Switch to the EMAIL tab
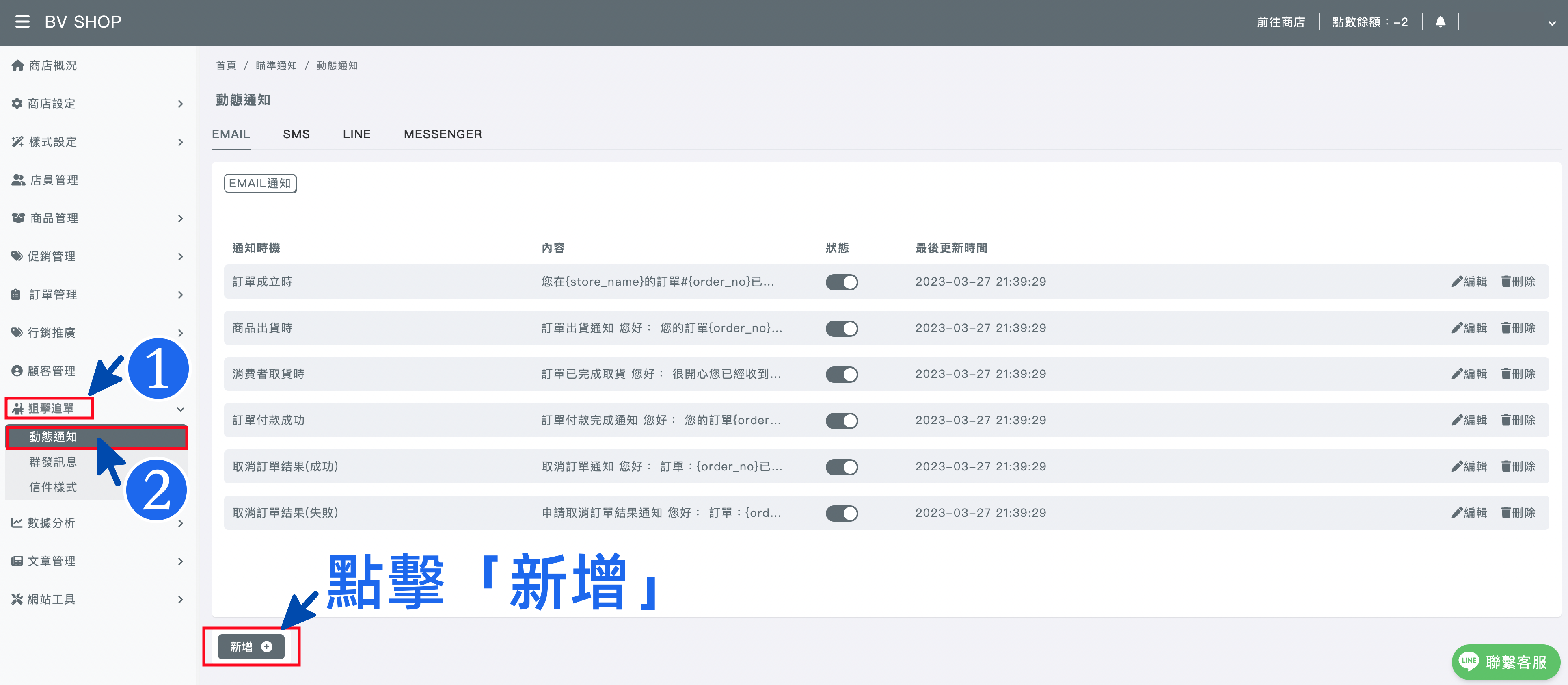 point(231,134)
